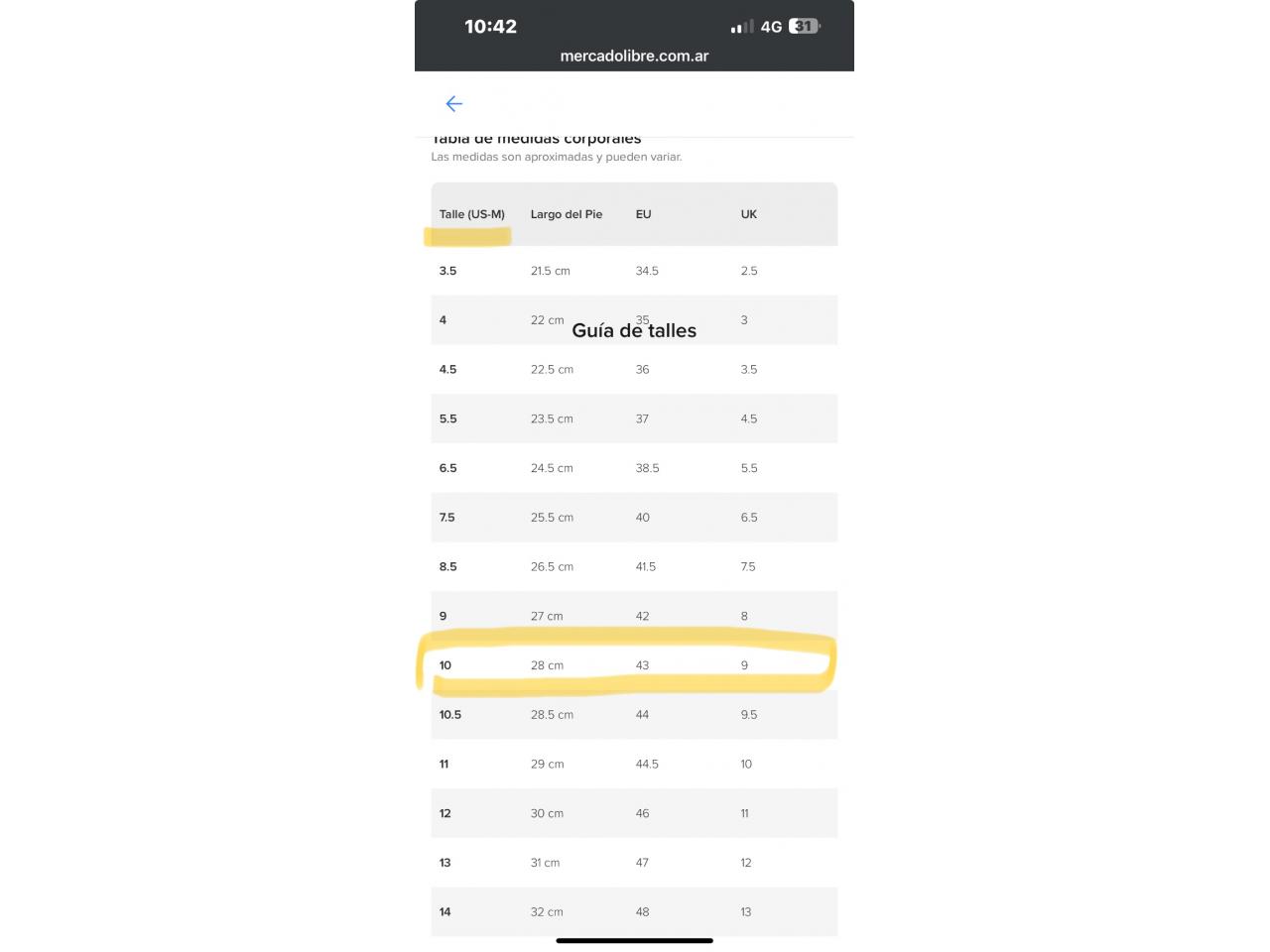Tap the 4G network indicator

click(x=771, y=27)
